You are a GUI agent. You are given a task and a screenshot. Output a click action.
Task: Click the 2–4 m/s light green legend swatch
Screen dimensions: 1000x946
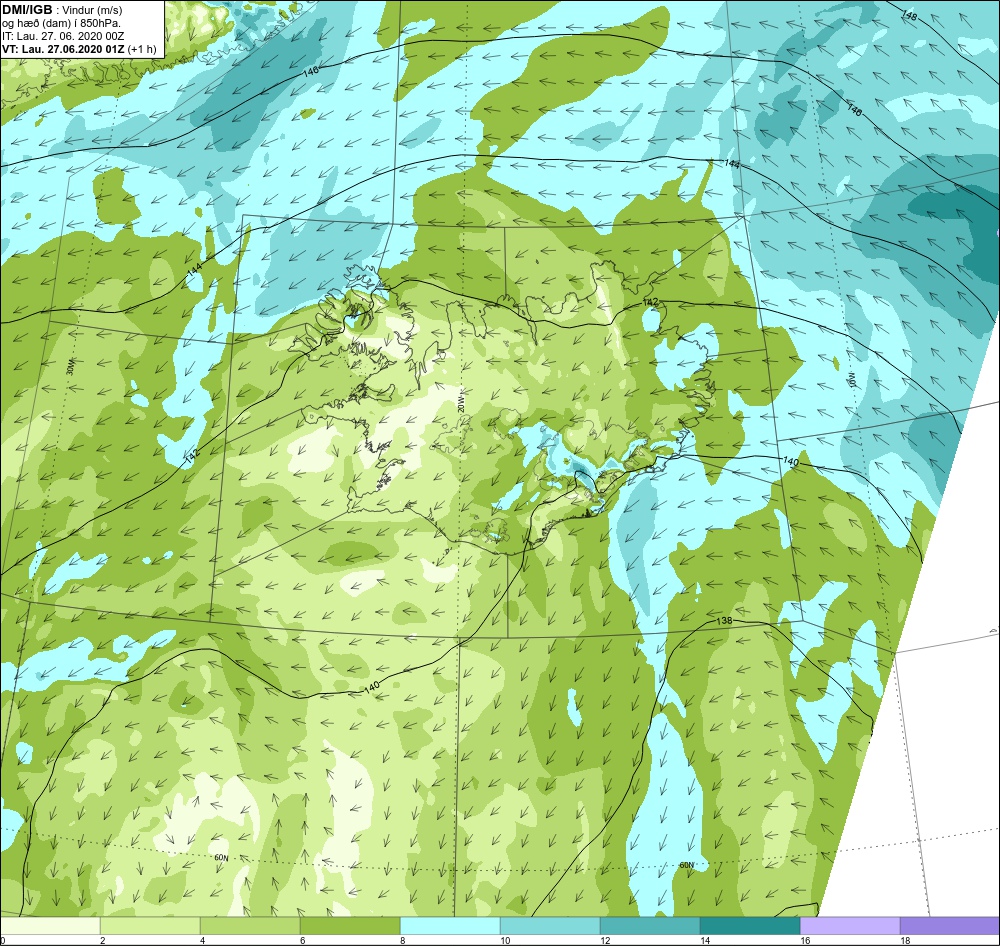(x=150, y=926)
